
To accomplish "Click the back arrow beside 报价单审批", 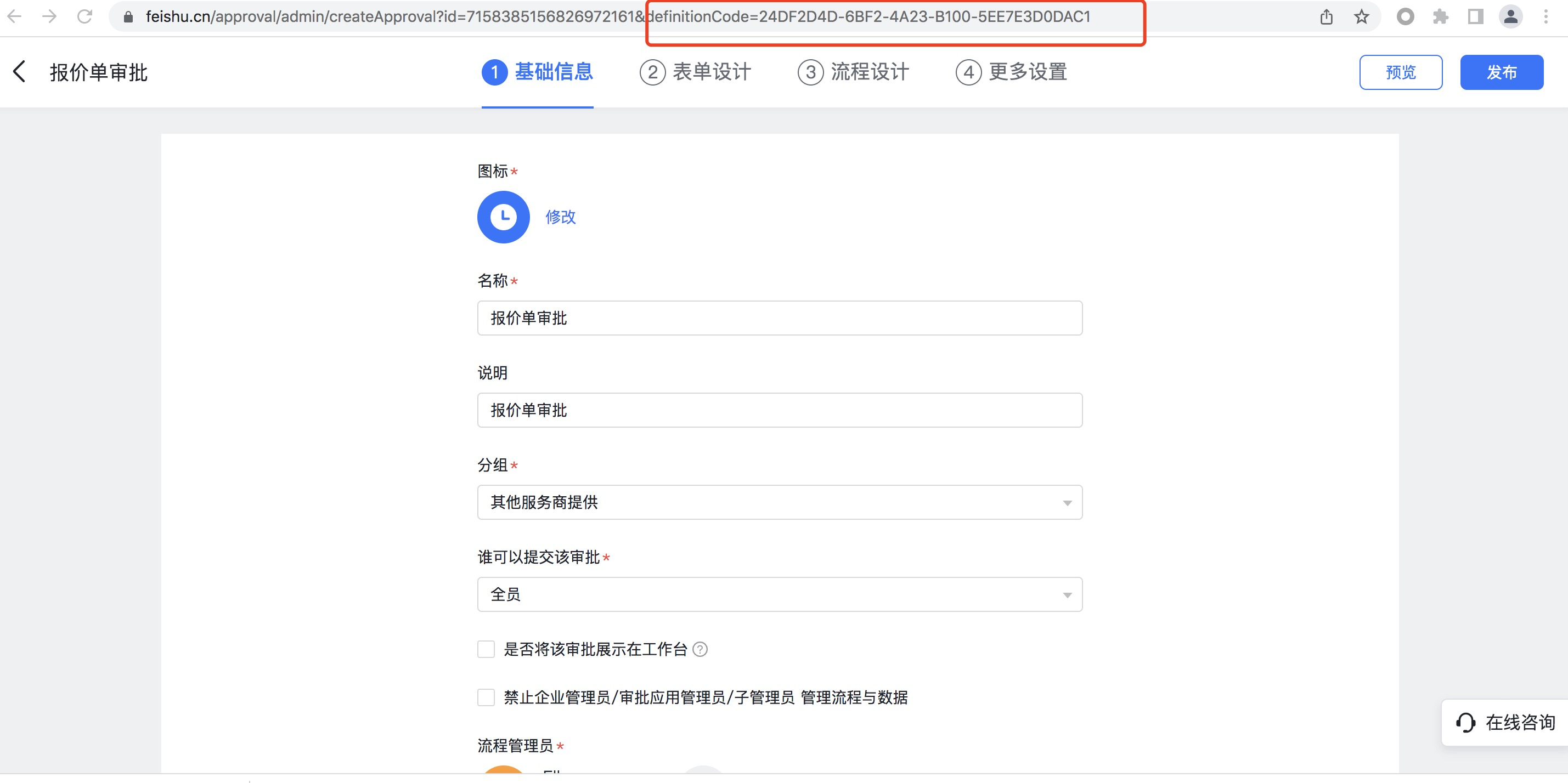I will click(20, 72).
